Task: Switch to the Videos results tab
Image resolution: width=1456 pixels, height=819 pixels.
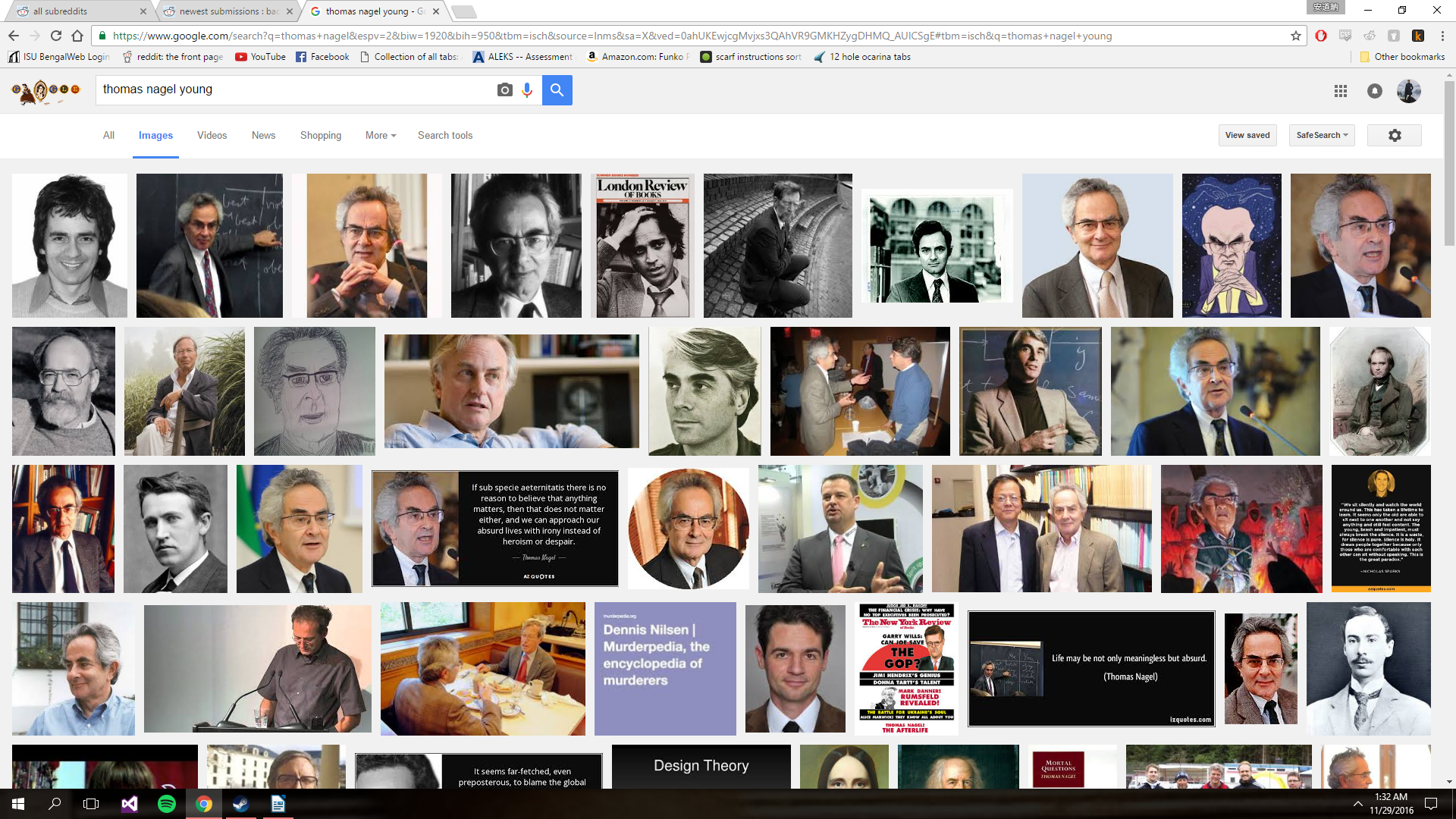Action: coord(212,135)
